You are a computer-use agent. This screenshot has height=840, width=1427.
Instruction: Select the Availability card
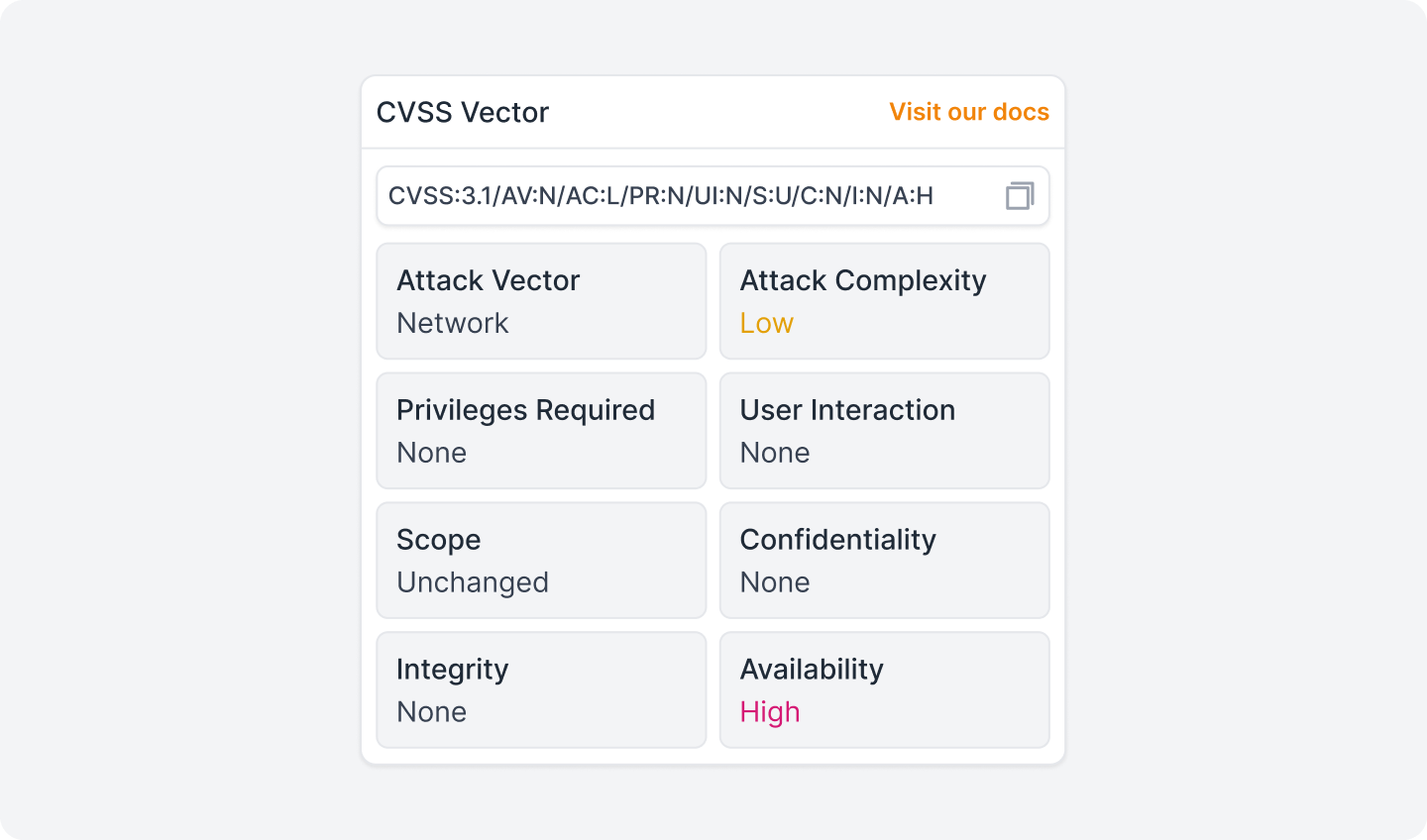tap(884, 690)
